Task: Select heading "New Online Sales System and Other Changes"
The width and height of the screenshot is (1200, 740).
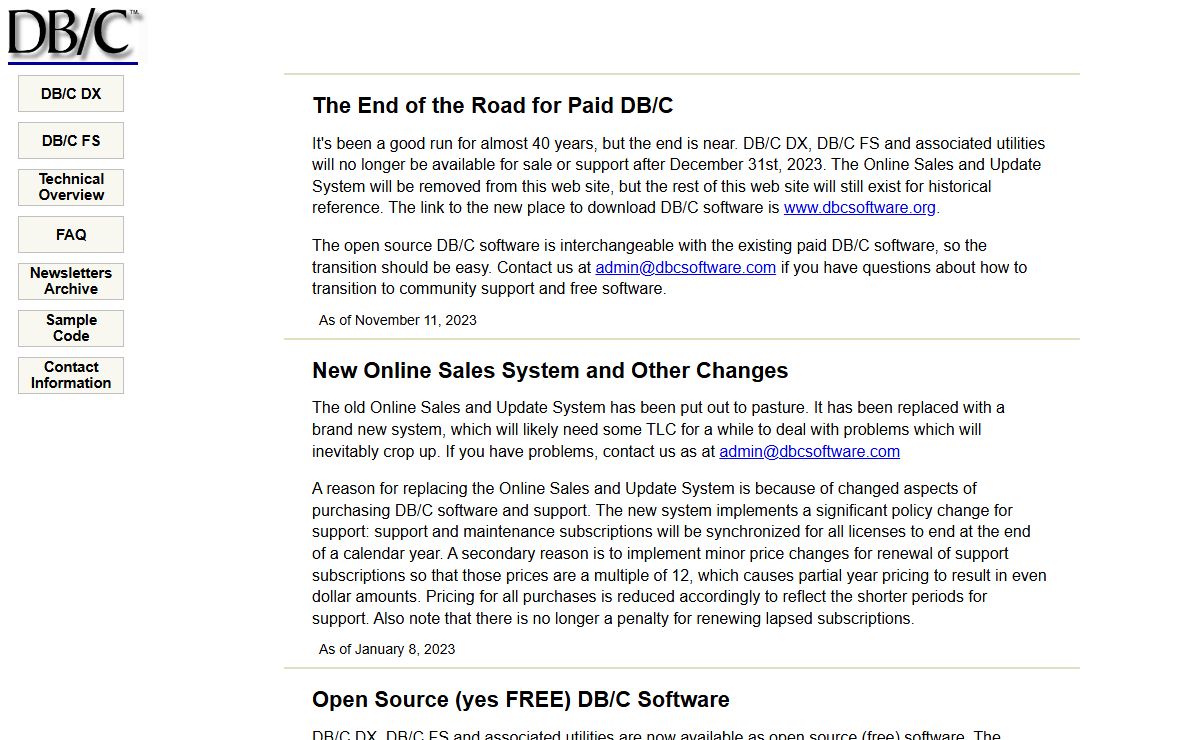Action: [550, 371]
